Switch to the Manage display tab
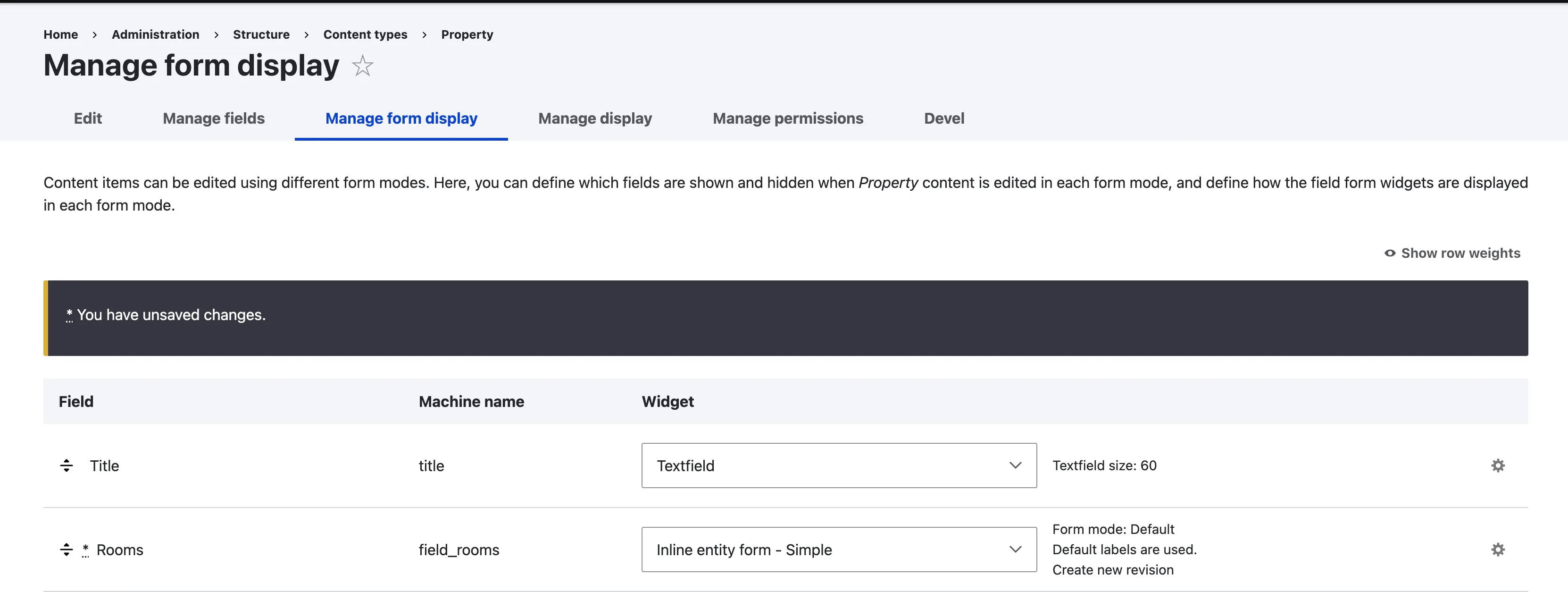The image size is (1568, 592). tap(595, 119)
